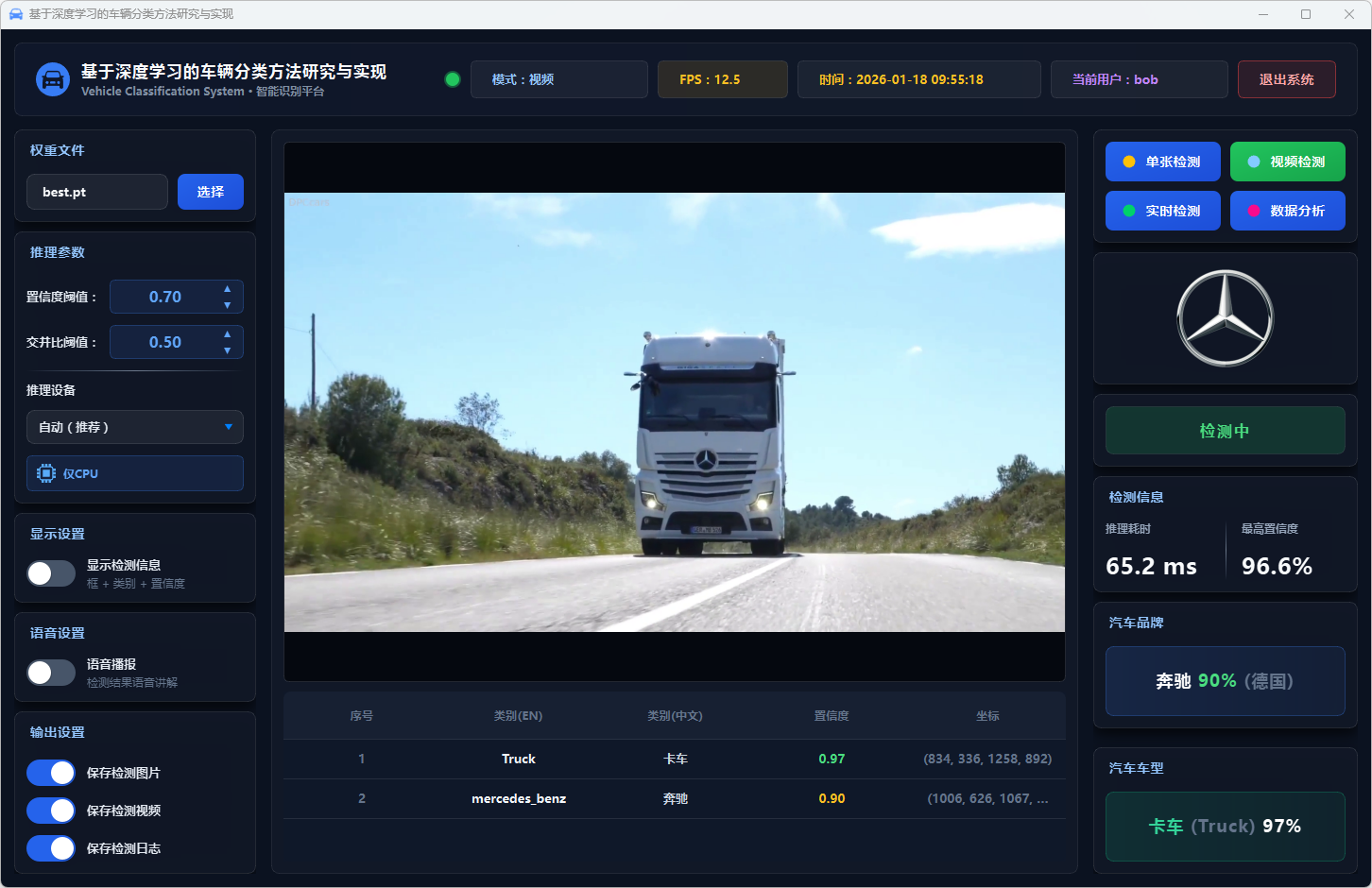The image size is (1372, 888).
Task: Click the 退出系统 logout button
Action: tap(1287, 79)
